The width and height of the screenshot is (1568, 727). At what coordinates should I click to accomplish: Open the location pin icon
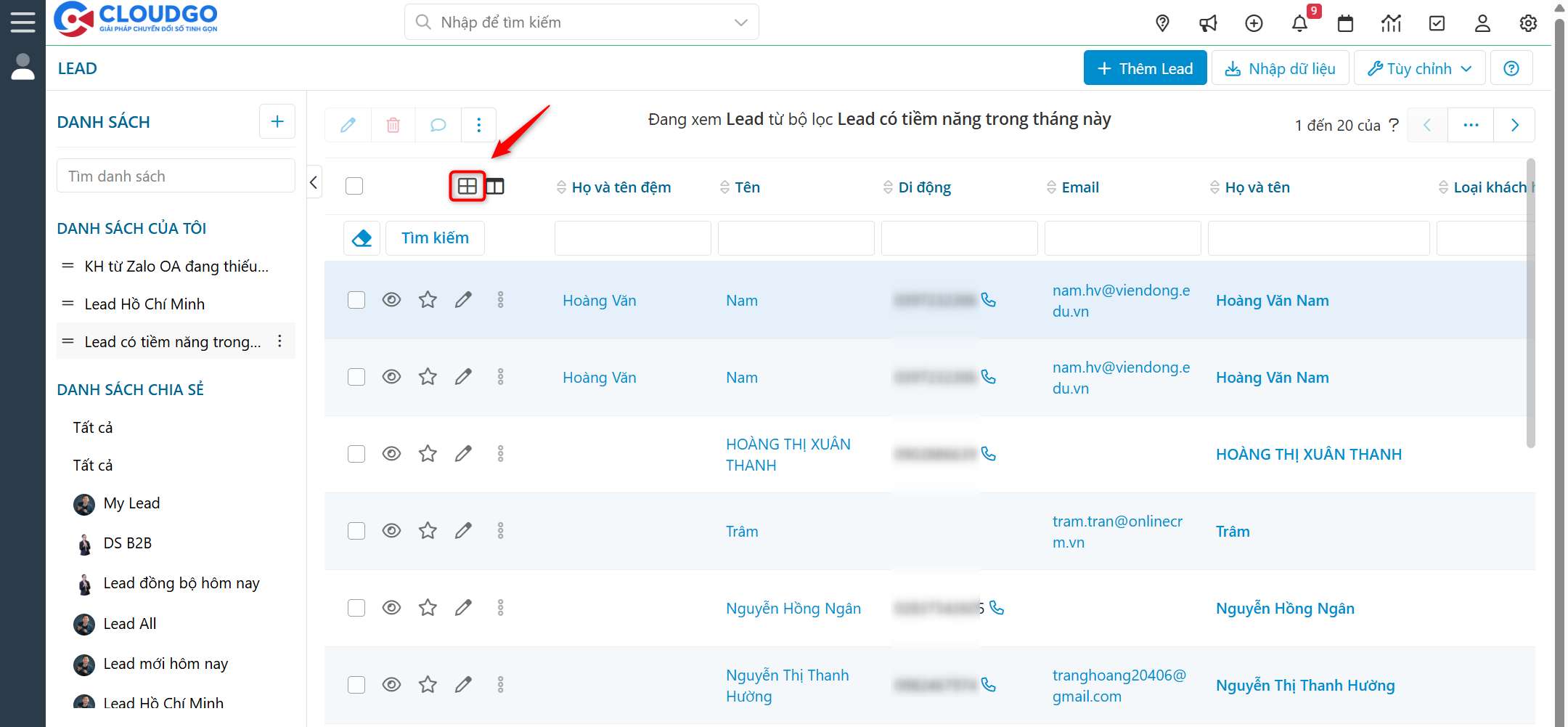(x=1162, y=23)
